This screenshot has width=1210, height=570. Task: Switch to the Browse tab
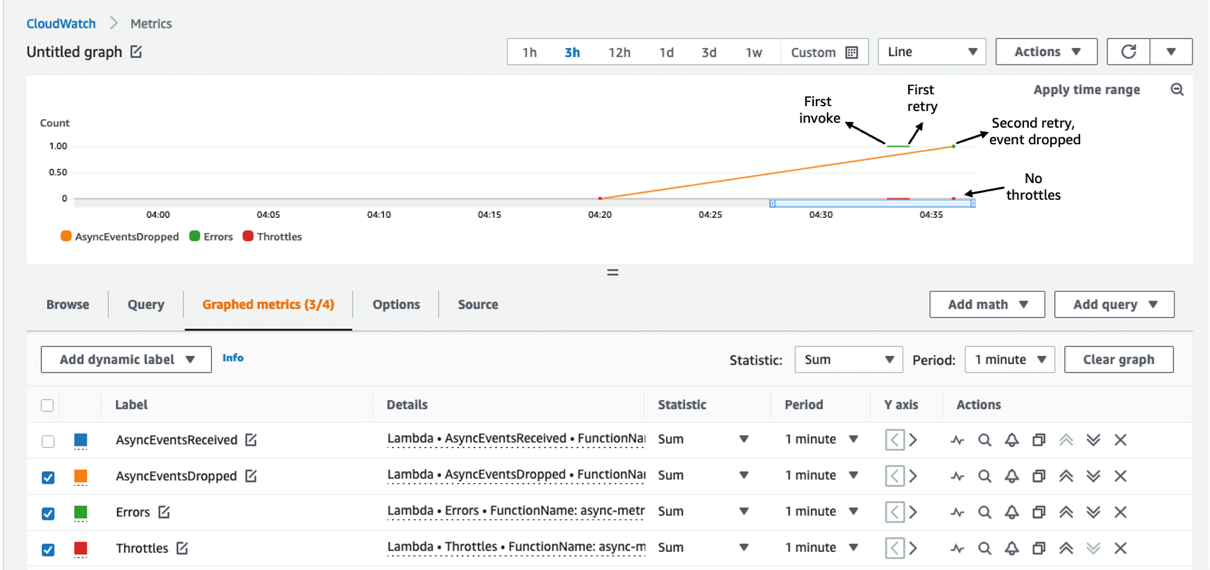[x=68, y=305]
